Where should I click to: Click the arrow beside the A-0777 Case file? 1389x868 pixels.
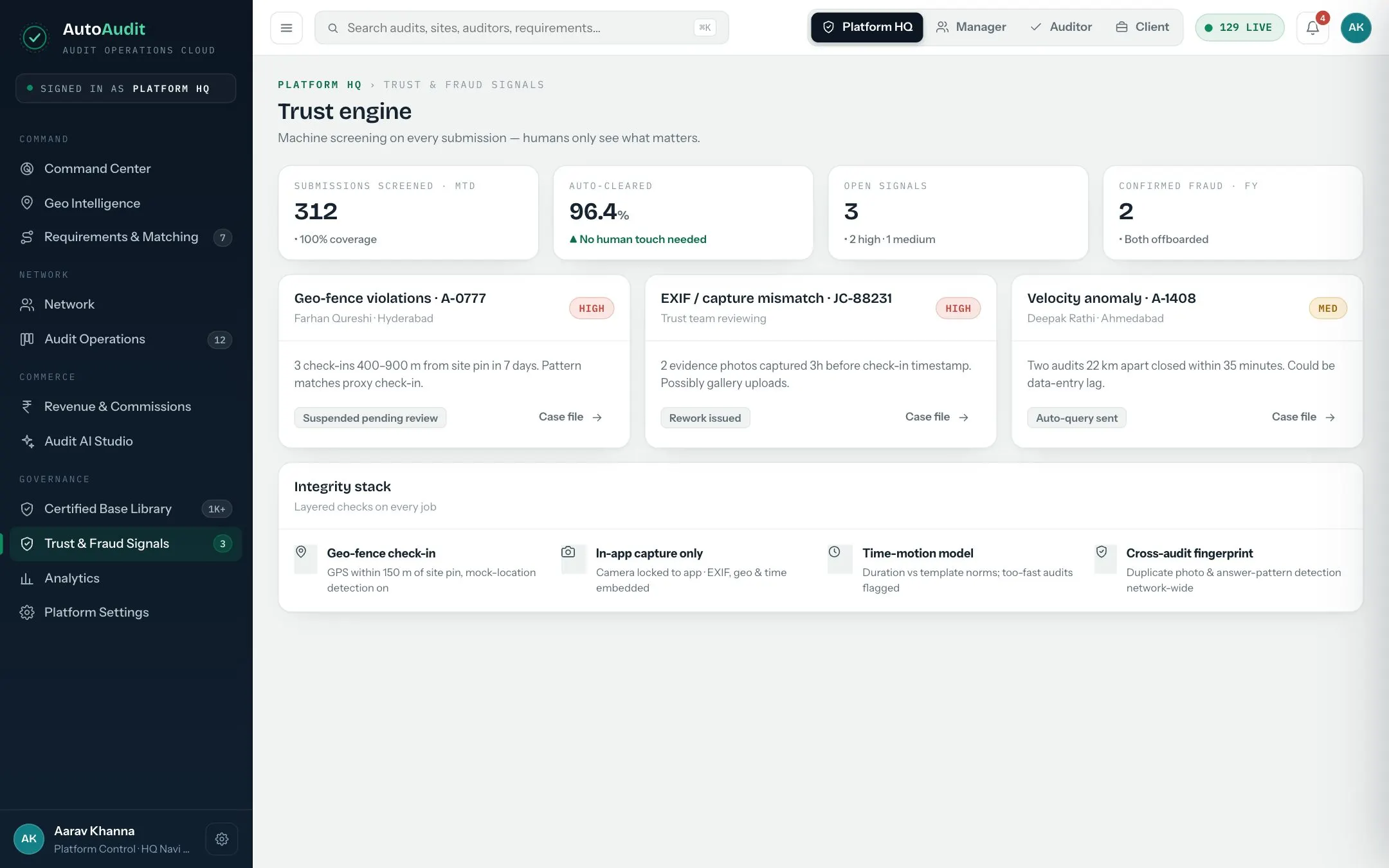(x=597, y=417)
